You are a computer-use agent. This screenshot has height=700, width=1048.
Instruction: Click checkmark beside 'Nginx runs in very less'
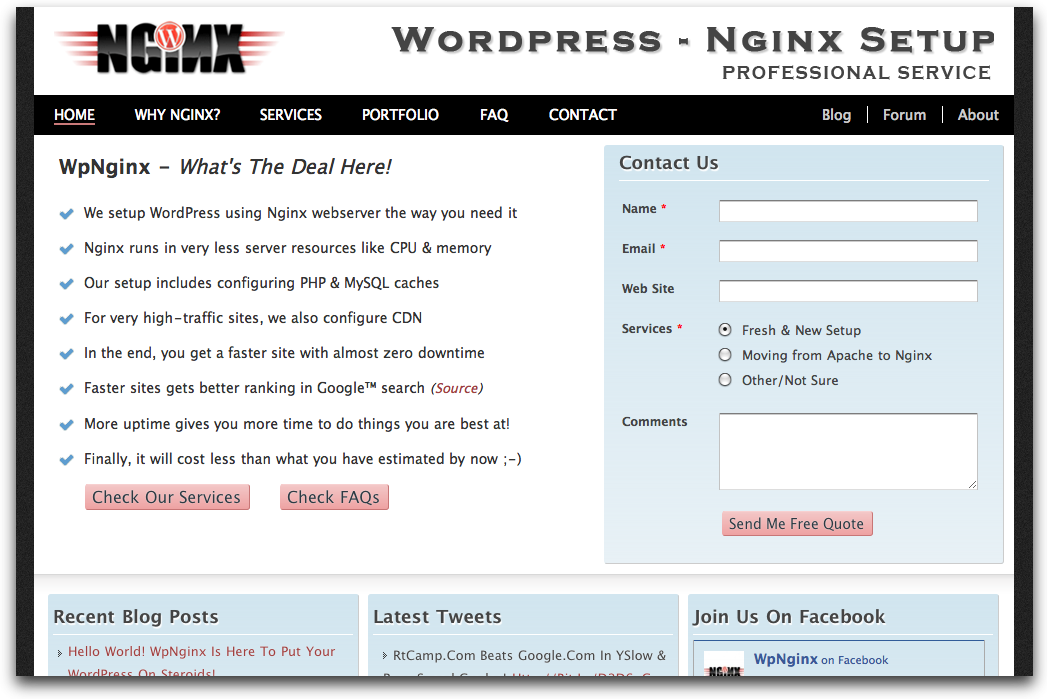coord(66,249)
